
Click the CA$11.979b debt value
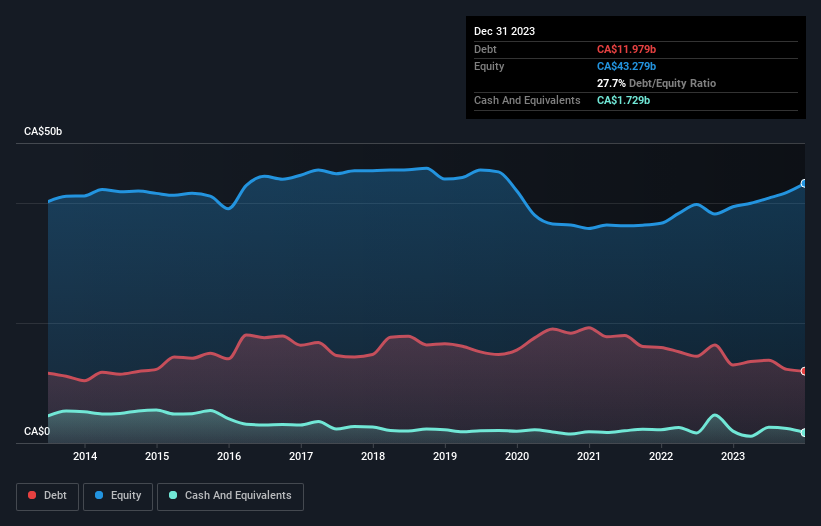coord(626,49)
